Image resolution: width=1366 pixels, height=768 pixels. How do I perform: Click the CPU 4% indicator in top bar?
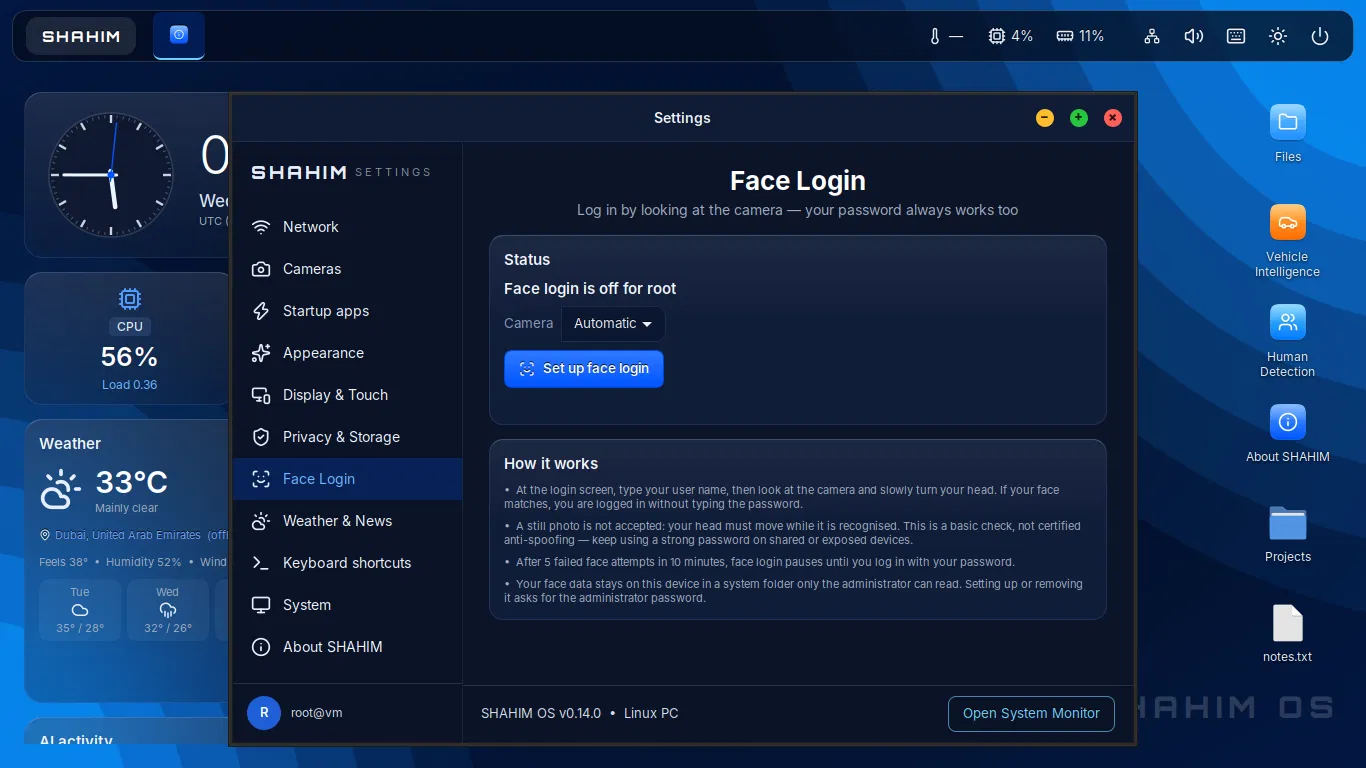[x=1010, y=36]
